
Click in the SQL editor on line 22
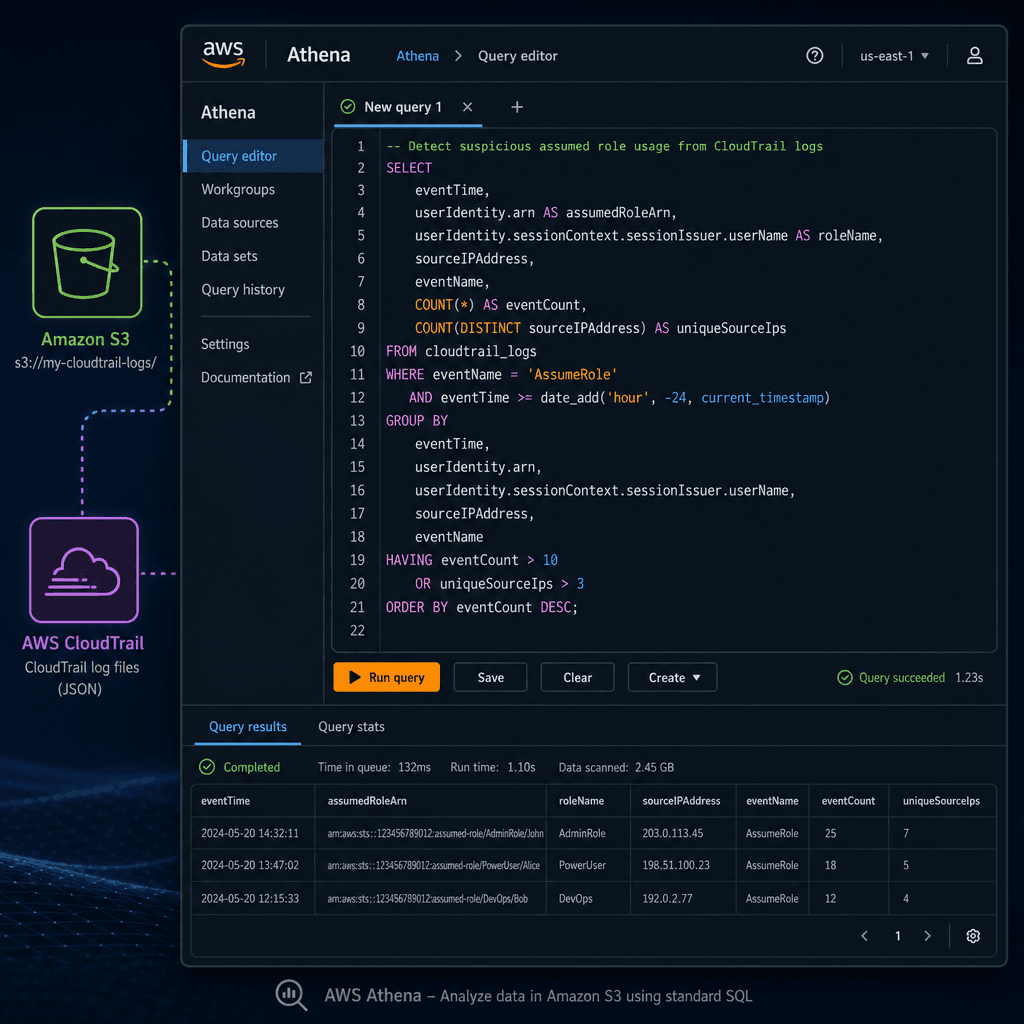(686, 631)
